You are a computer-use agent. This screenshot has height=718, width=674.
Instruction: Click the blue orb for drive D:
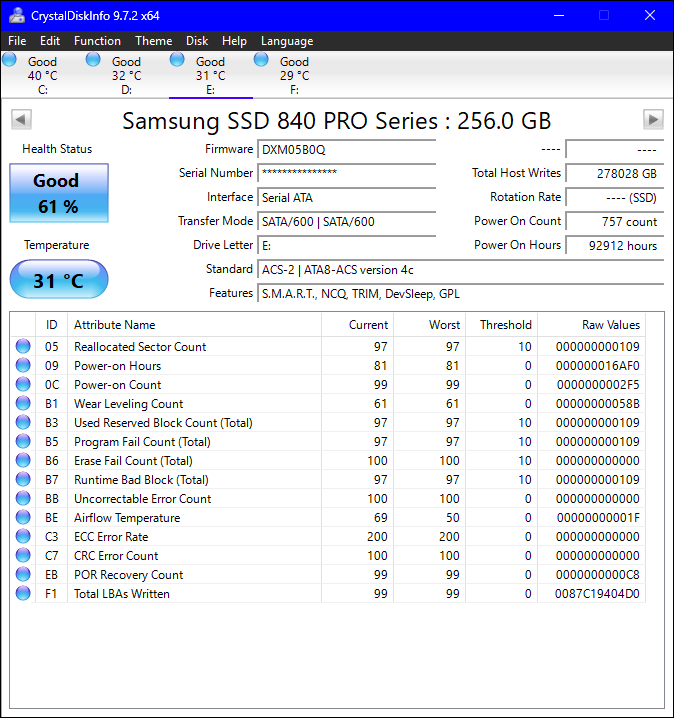(x=93, y=60)
